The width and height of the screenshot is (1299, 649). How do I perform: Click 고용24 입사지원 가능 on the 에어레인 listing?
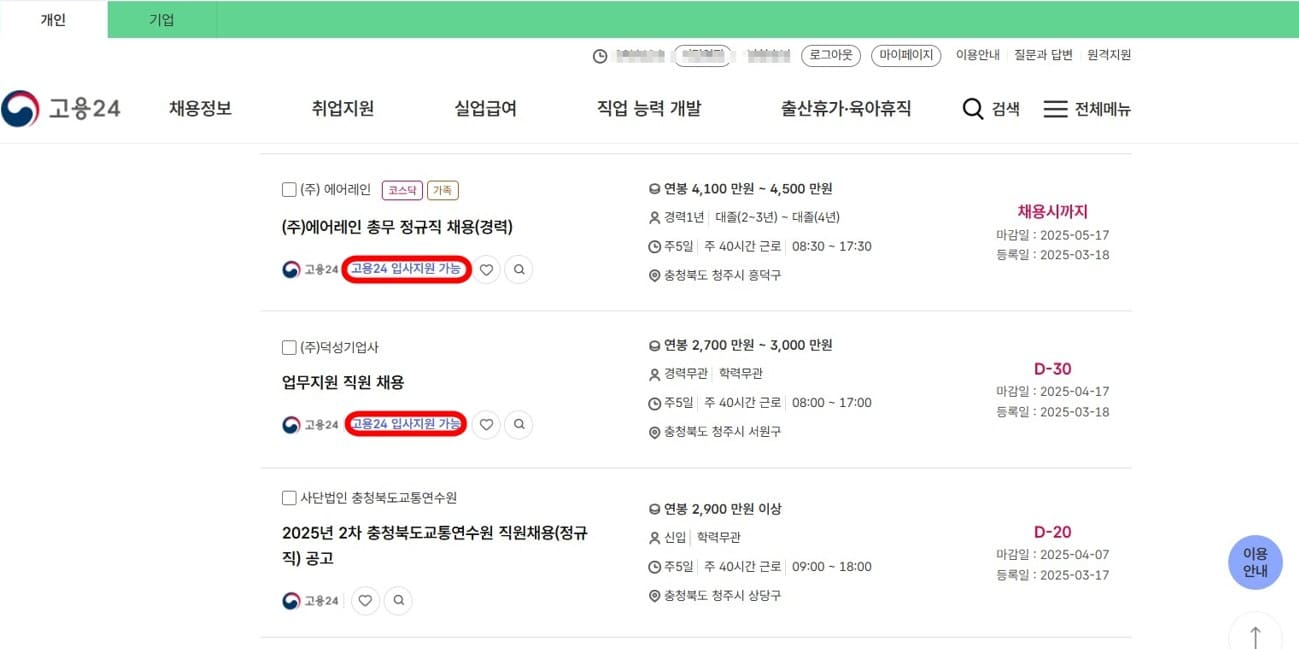pyautogui.click(x=407, y=270)
